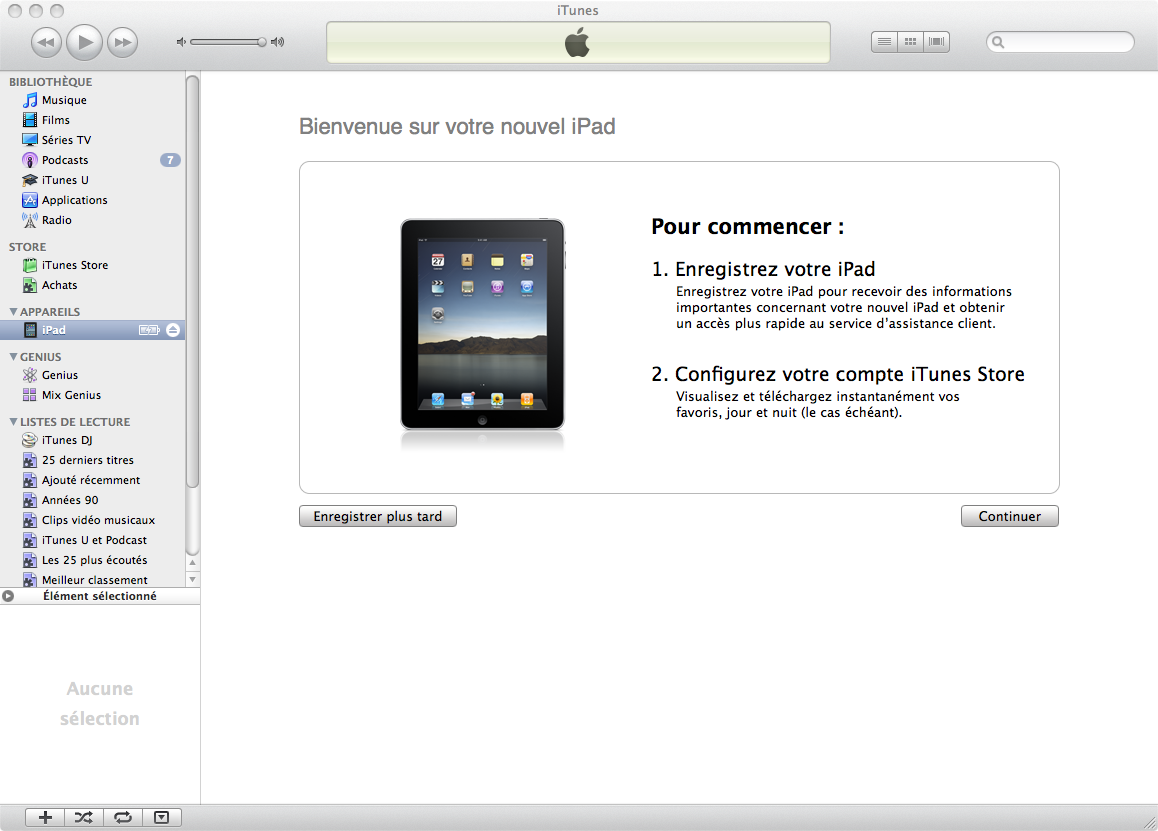The image size is (1158, 831).
Task: Click the sidebar scroll up arrow
Action: tap(193, 563)
